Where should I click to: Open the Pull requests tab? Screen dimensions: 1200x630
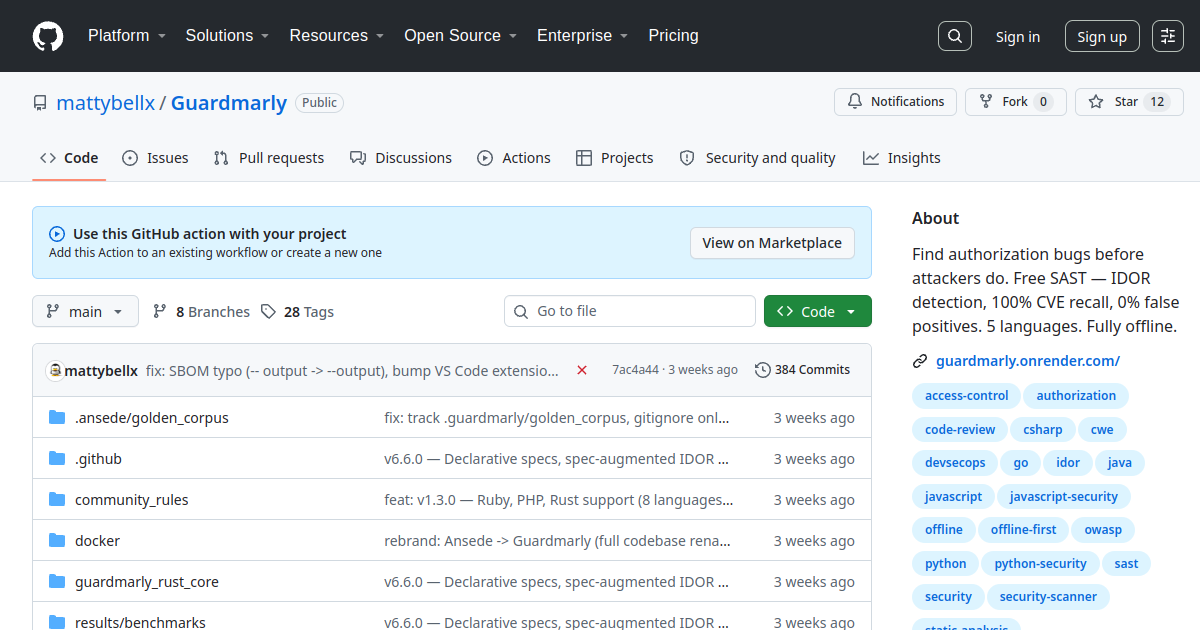click(x=269, y=158)
